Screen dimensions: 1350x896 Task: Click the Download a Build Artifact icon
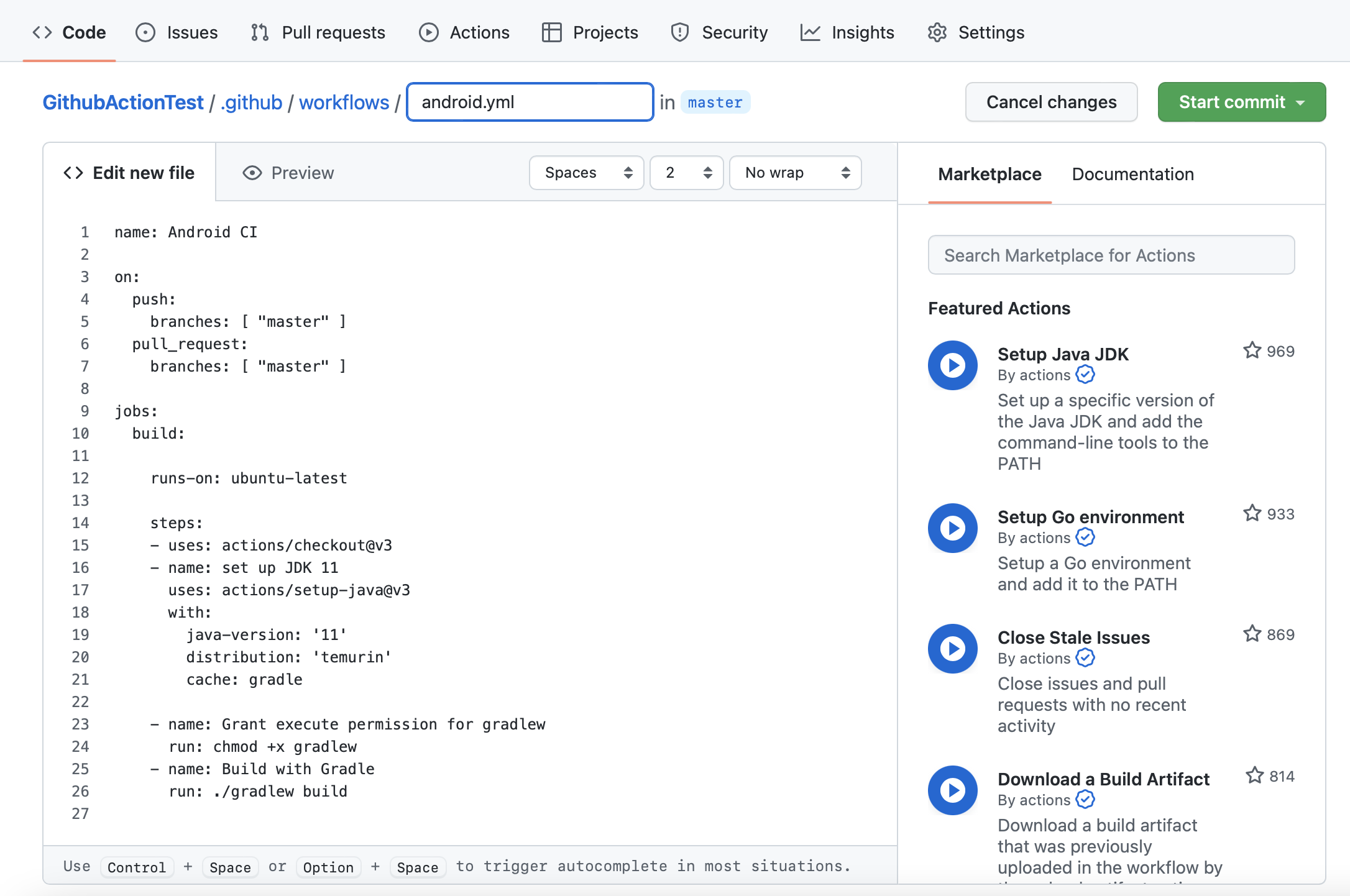click(x=952, y=790)
